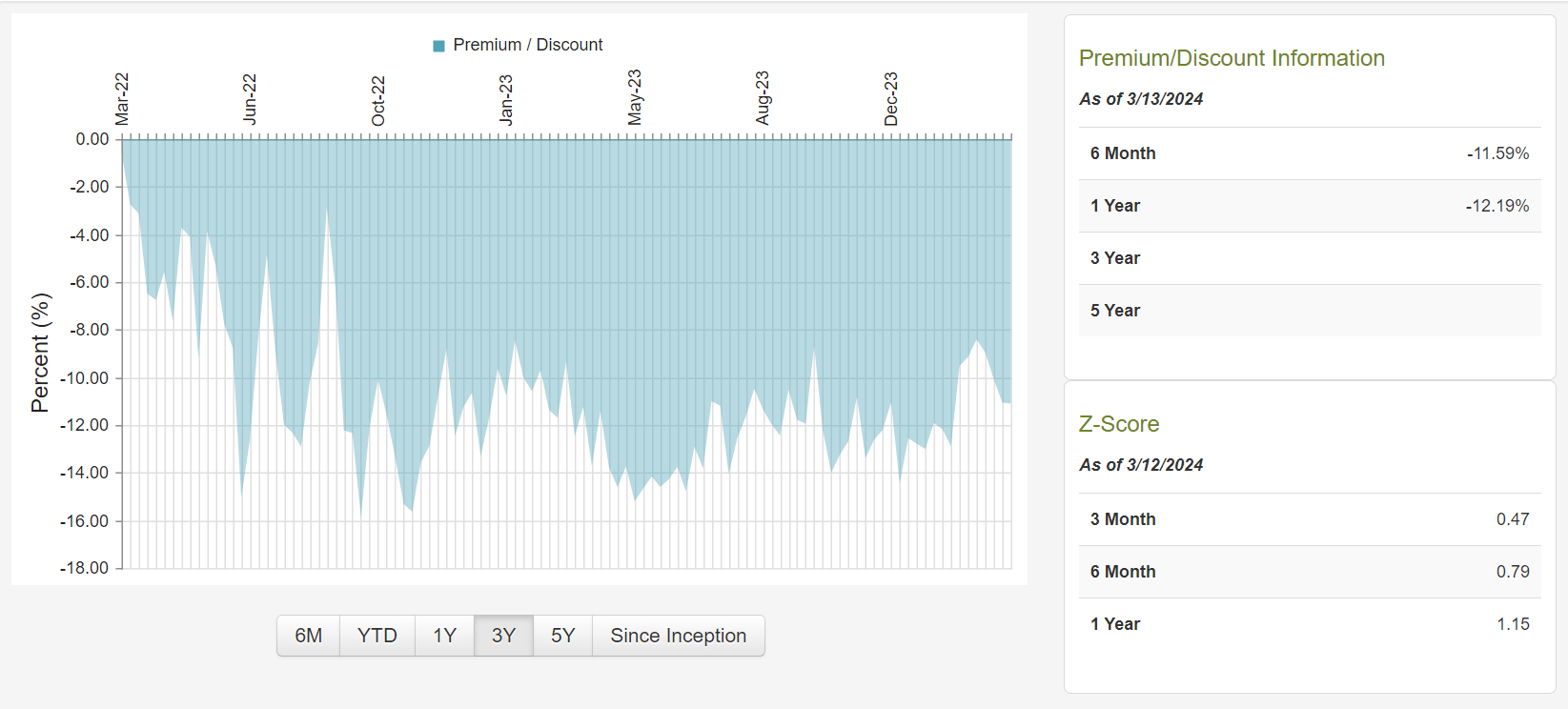
Task: Select the YTD range button
Action: 377,636
